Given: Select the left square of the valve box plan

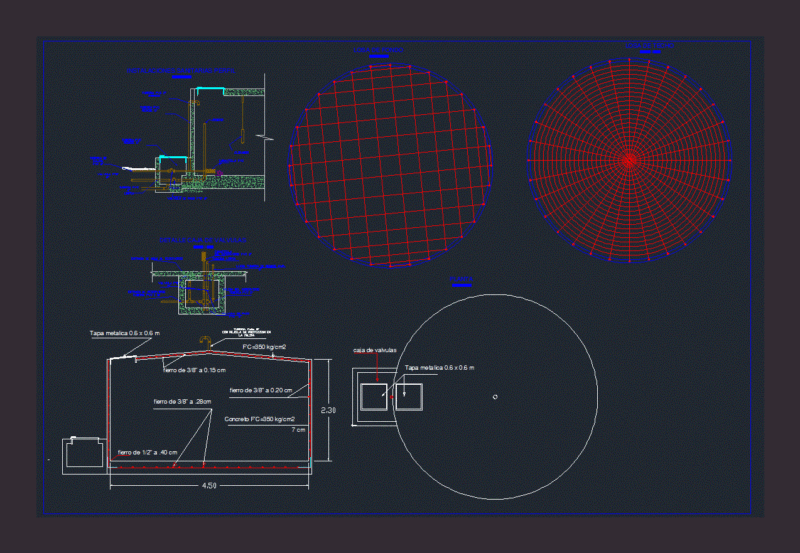Looking at the screenshot, I should [x=374, y=397].
